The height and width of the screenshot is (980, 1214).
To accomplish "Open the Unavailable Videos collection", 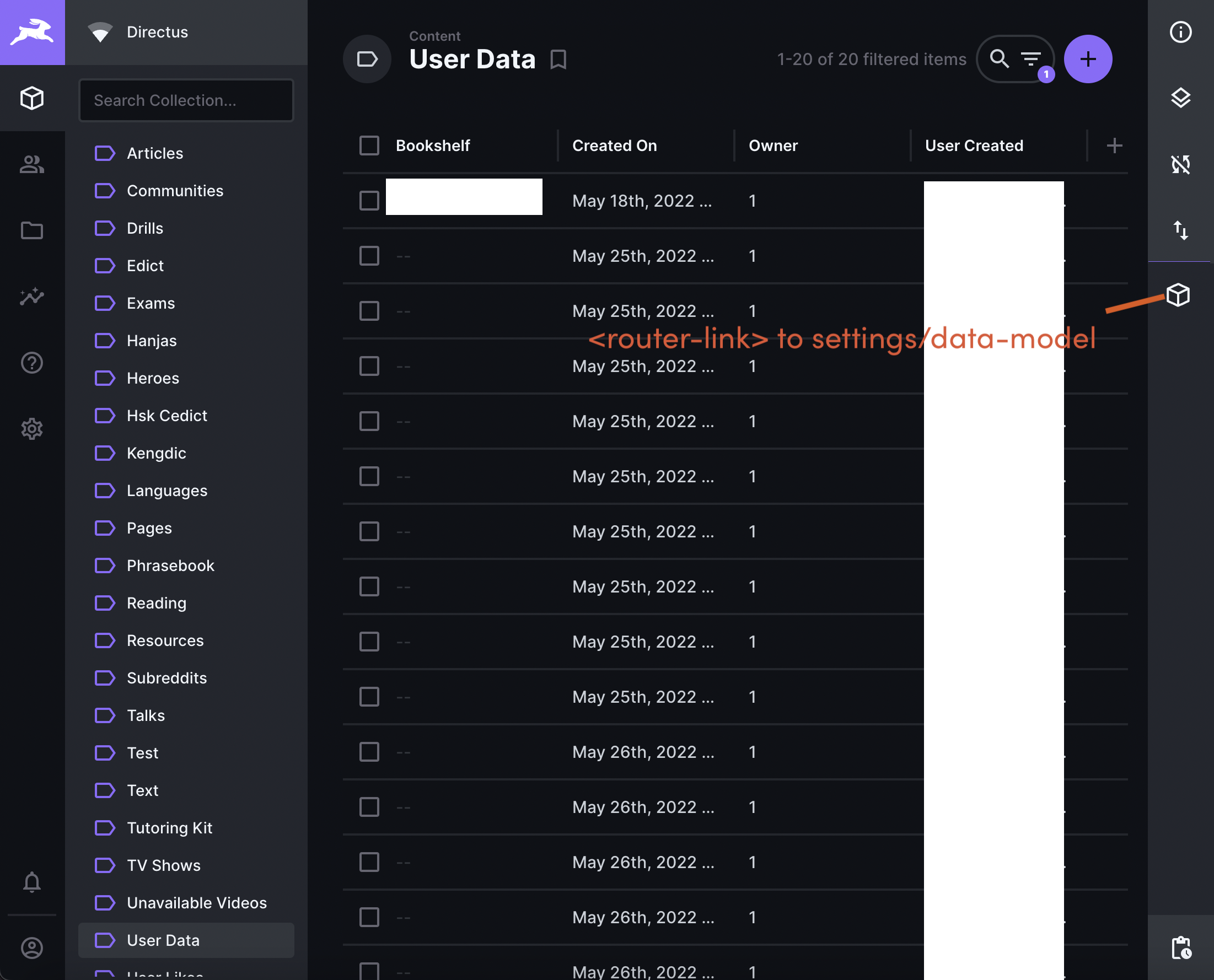I will pyautogui.click(x=186, y=903).
